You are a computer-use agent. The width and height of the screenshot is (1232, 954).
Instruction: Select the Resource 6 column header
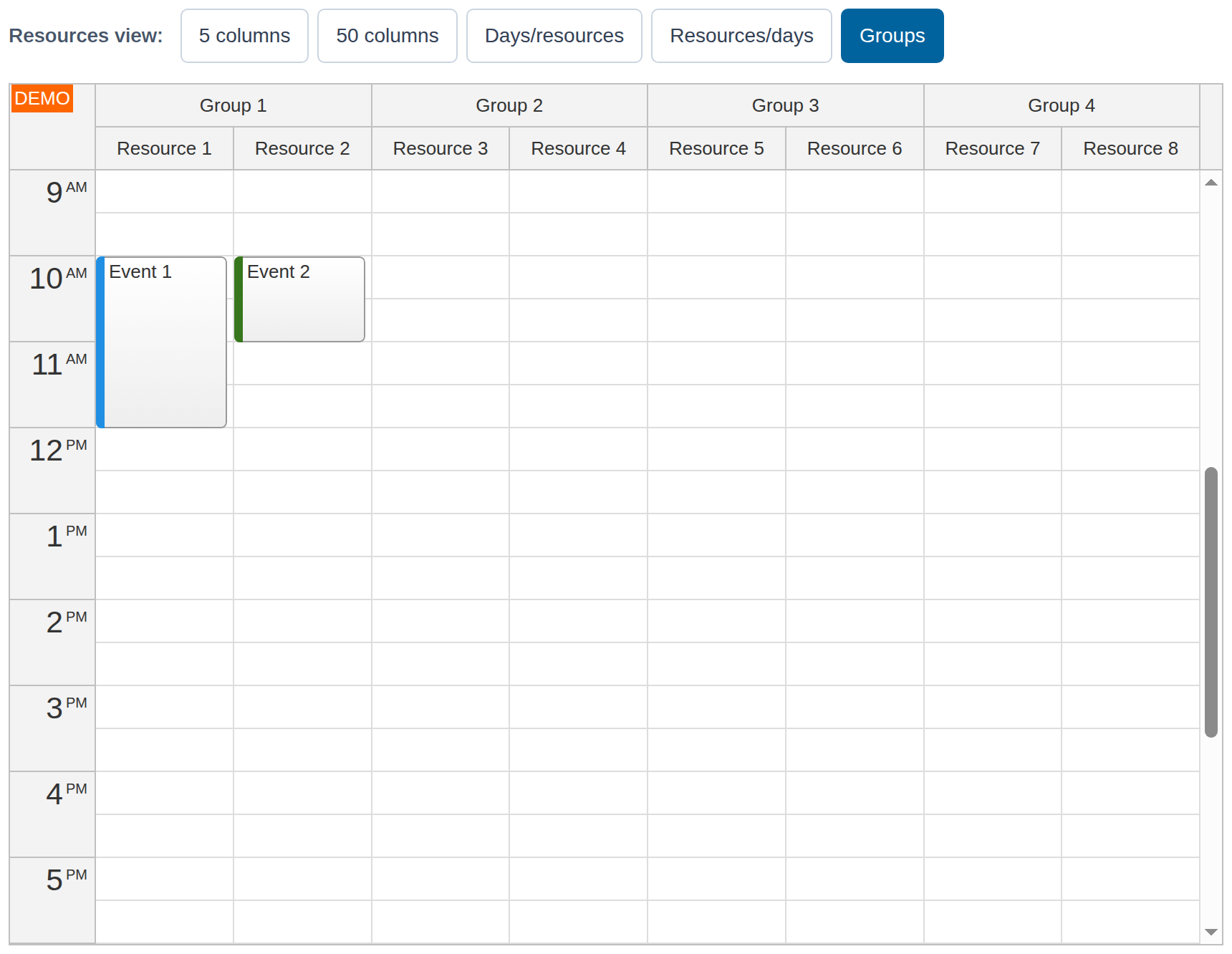[855, 149]
